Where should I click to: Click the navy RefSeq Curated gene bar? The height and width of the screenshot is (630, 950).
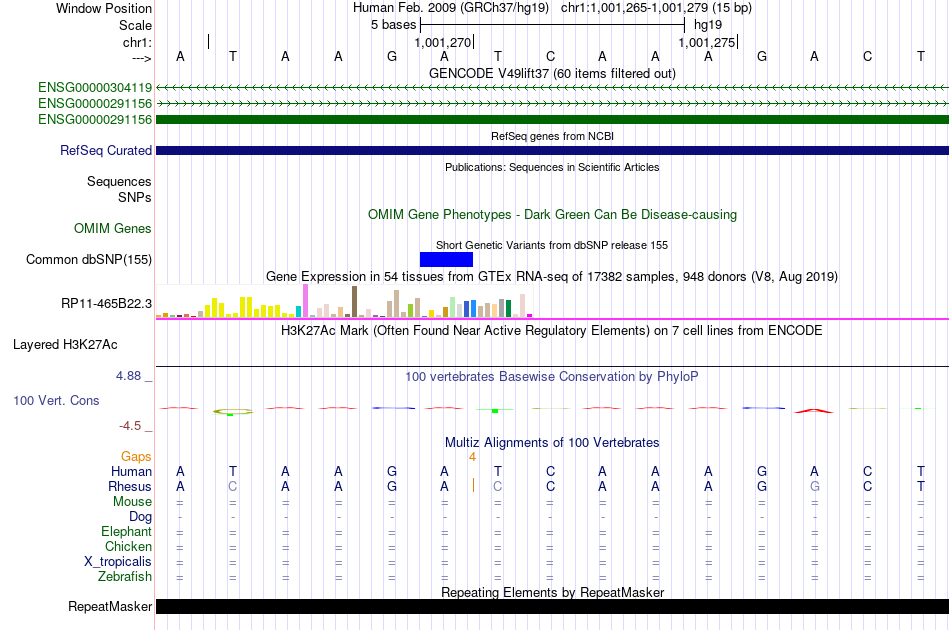point(552,150)
